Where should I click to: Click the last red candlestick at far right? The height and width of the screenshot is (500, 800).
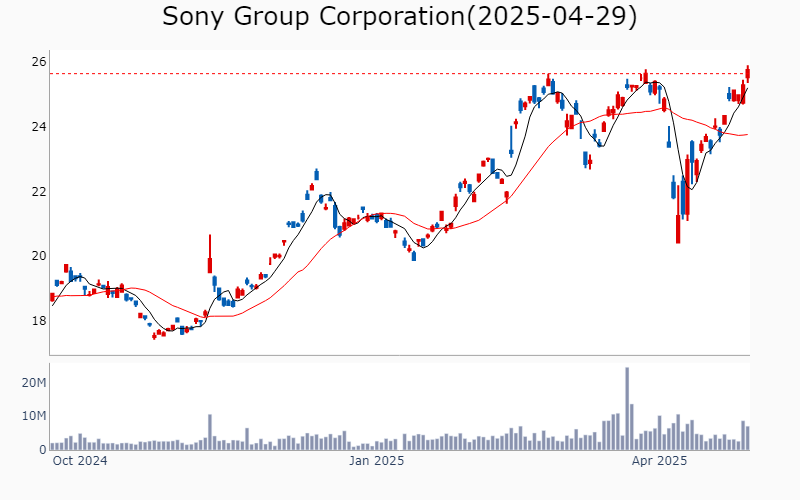[x=748, y=73]
